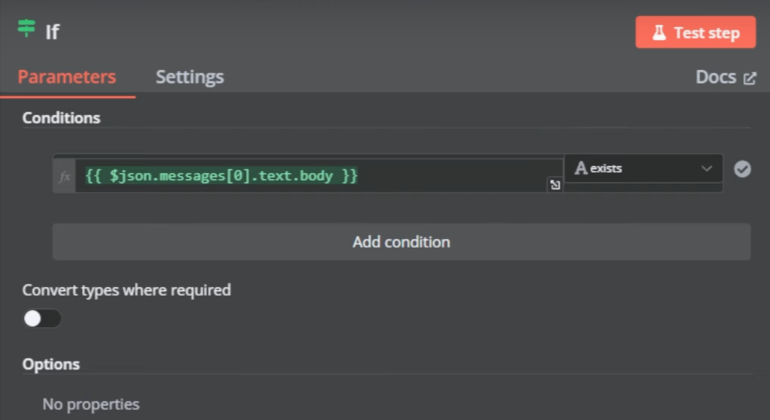Toggle Convert types where required switch
Viewport: 770px width, 420px height.
[42, 318]
